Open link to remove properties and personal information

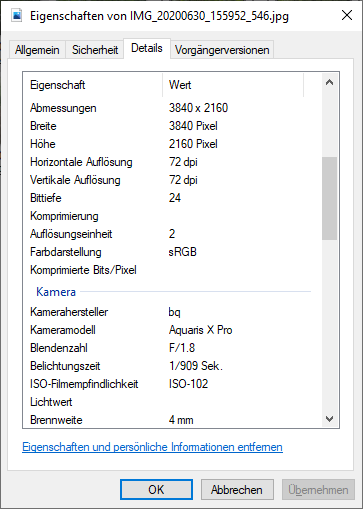pyautogui.click(x=152, y=447)
